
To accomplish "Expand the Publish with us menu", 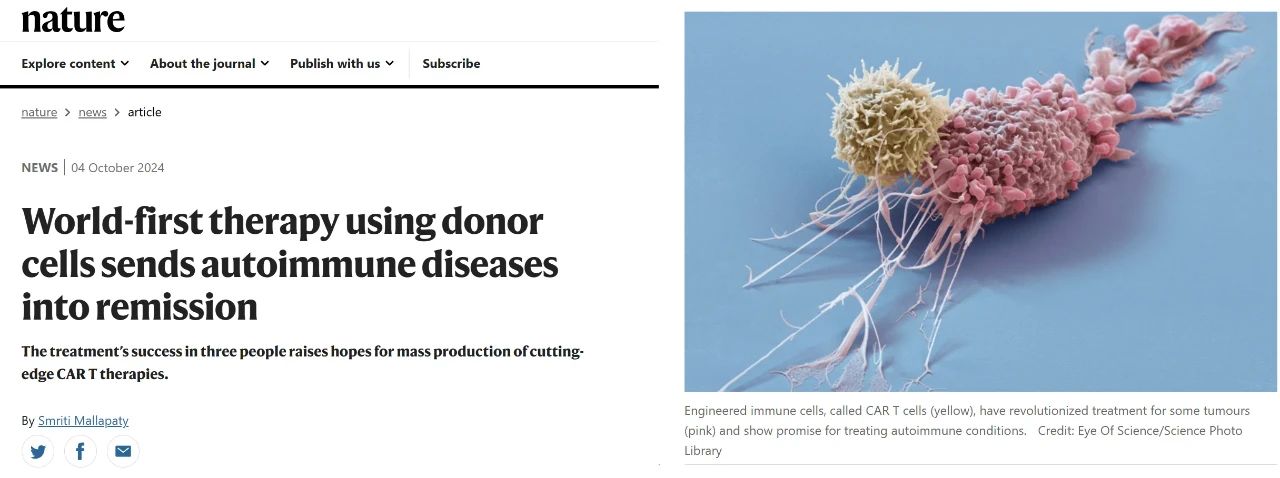I will [x=341, y=63].
